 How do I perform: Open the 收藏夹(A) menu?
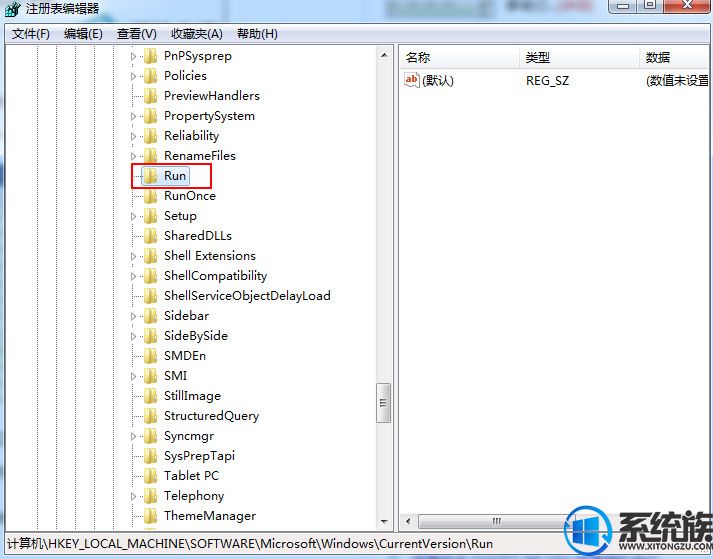(x=197, y=34)
